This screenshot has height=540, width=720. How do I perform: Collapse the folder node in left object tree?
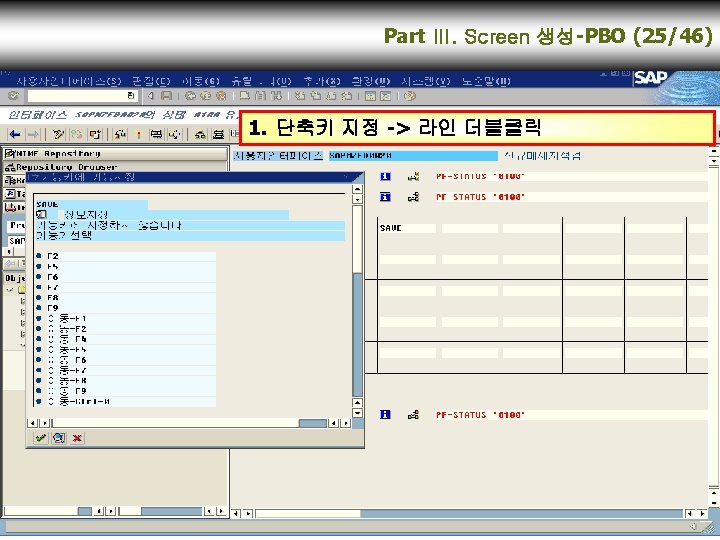(10, 290)
